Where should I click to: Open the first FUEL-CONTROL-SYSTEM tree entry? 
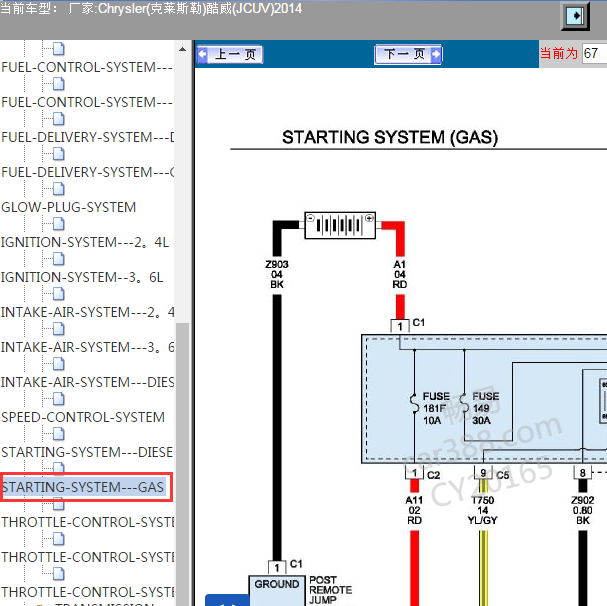coord(87,67)
